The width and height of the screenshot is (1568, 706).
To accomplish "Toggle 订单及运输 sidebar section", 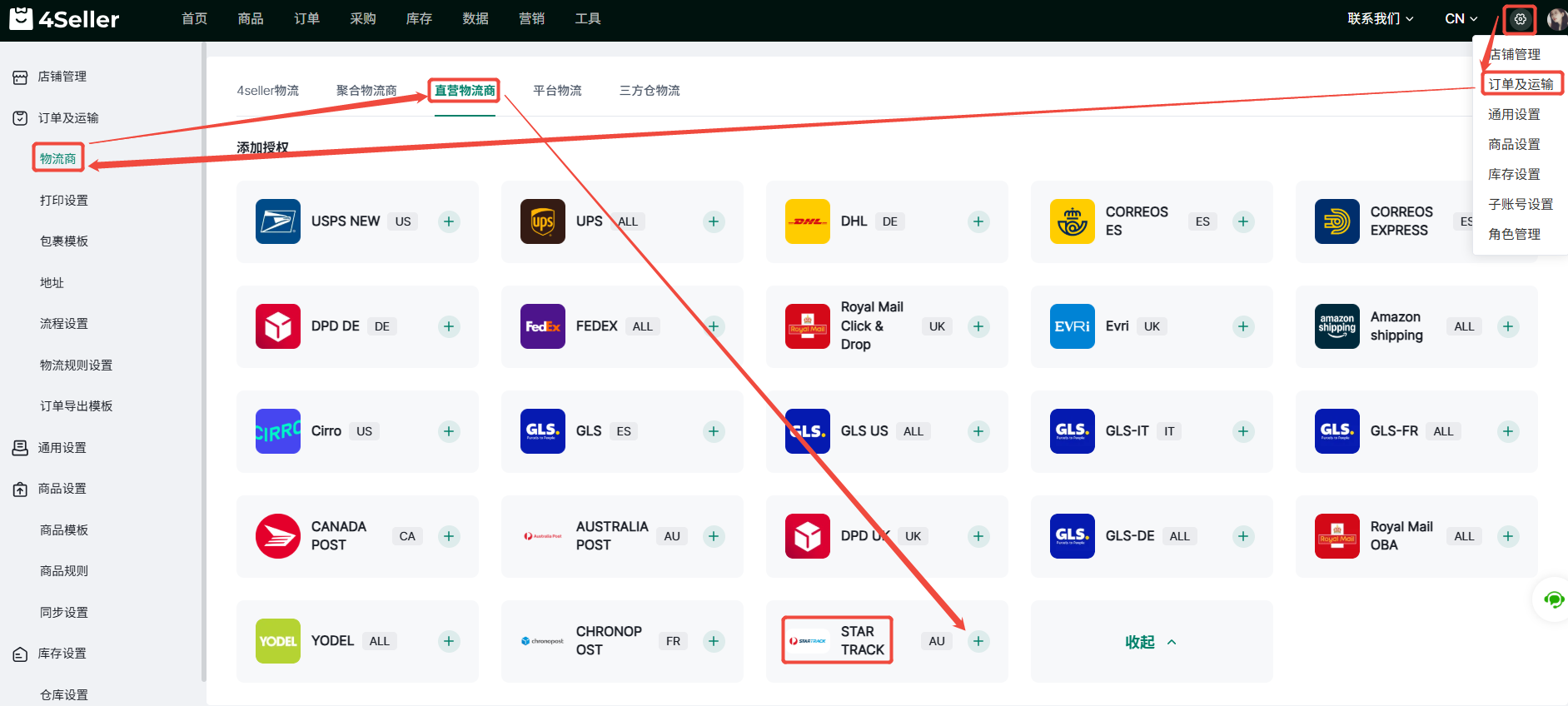I will pyautogui.click(x=68, y=118).
